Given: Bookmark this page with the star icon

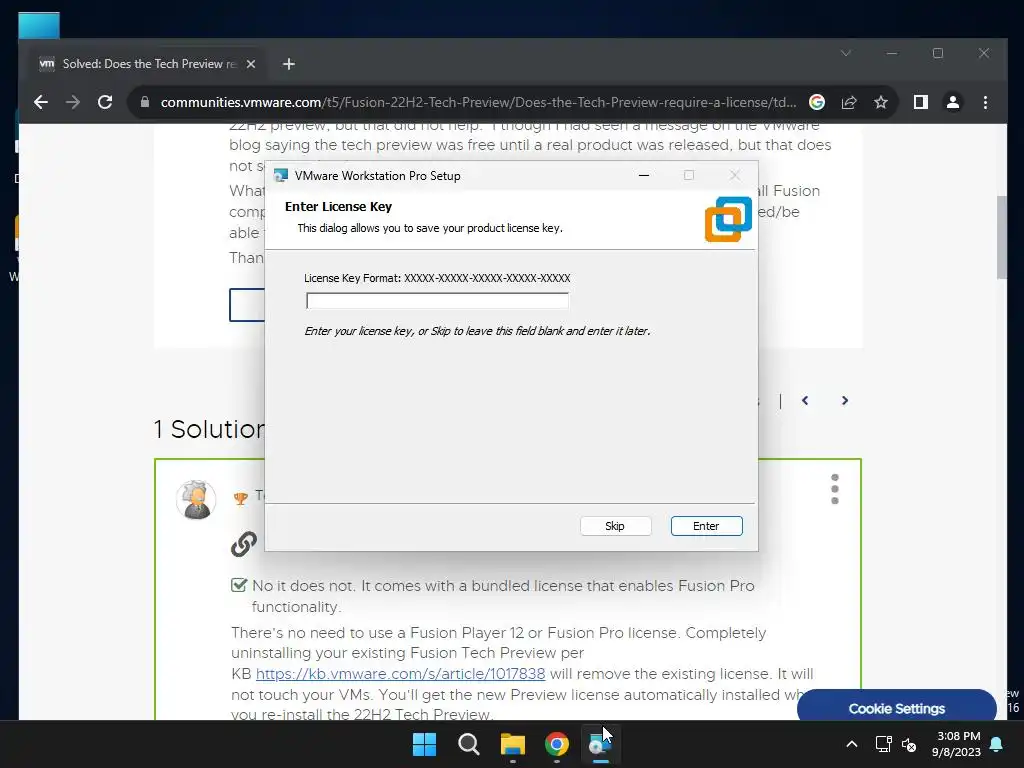Looking at the screenshot, I should (x=880, y=102).
